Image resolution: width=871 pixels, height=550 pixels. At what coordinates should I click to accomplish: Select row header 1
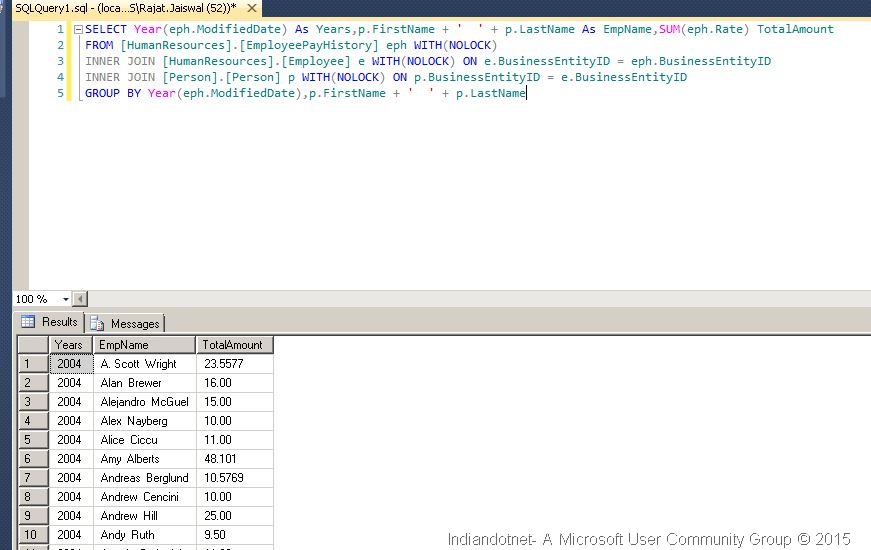tap(33, 364)
